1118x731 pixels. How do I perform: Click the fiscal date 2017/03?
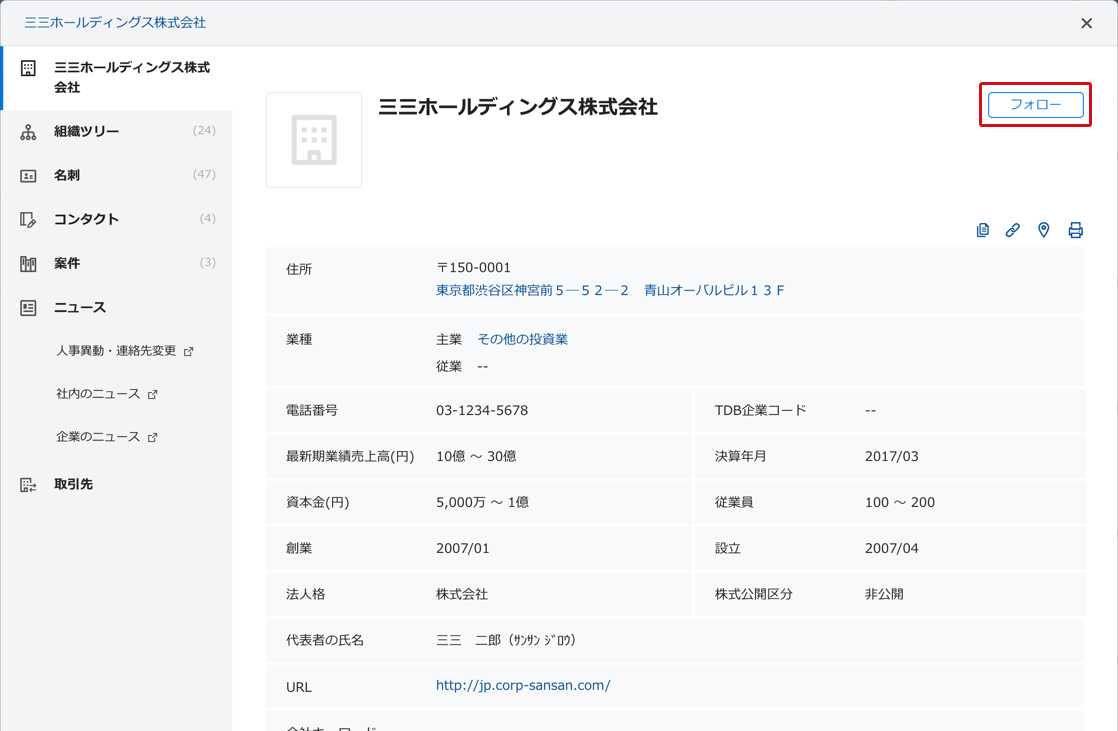(x=892, y=456)
